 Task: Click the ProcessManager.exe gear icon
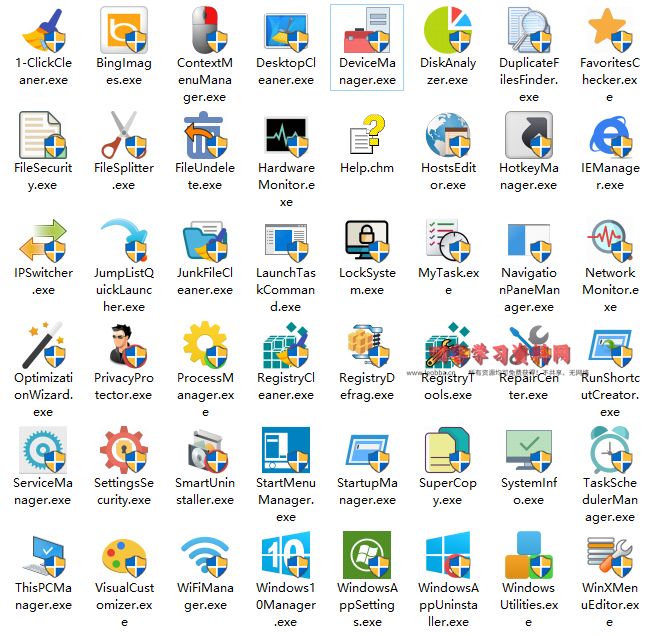click(205, 345)
